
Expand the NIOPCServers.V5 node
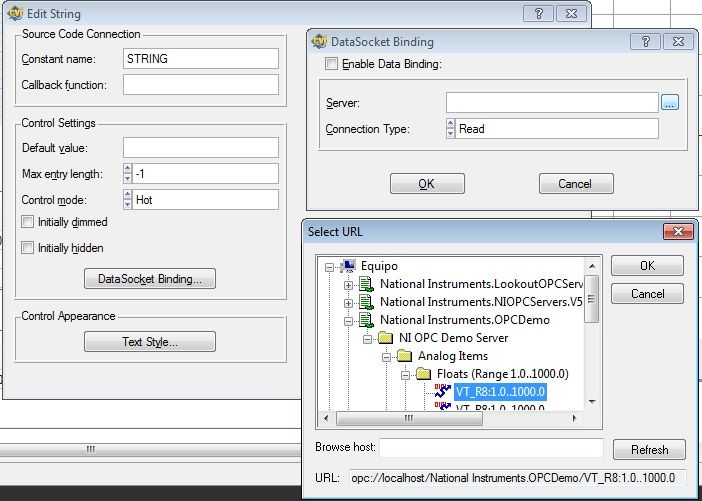[348, 303]
